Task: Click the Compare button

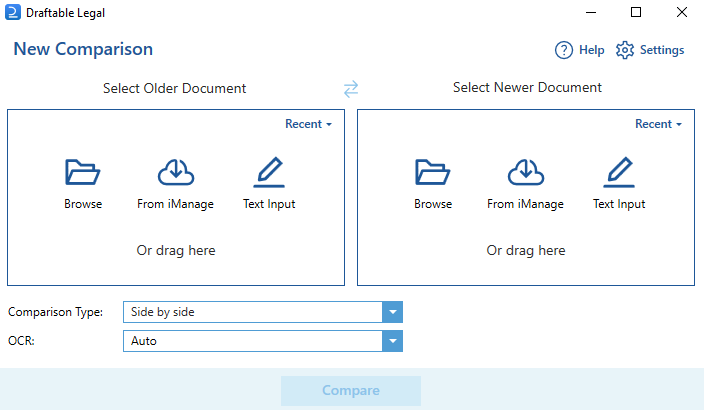Action: 351,391
